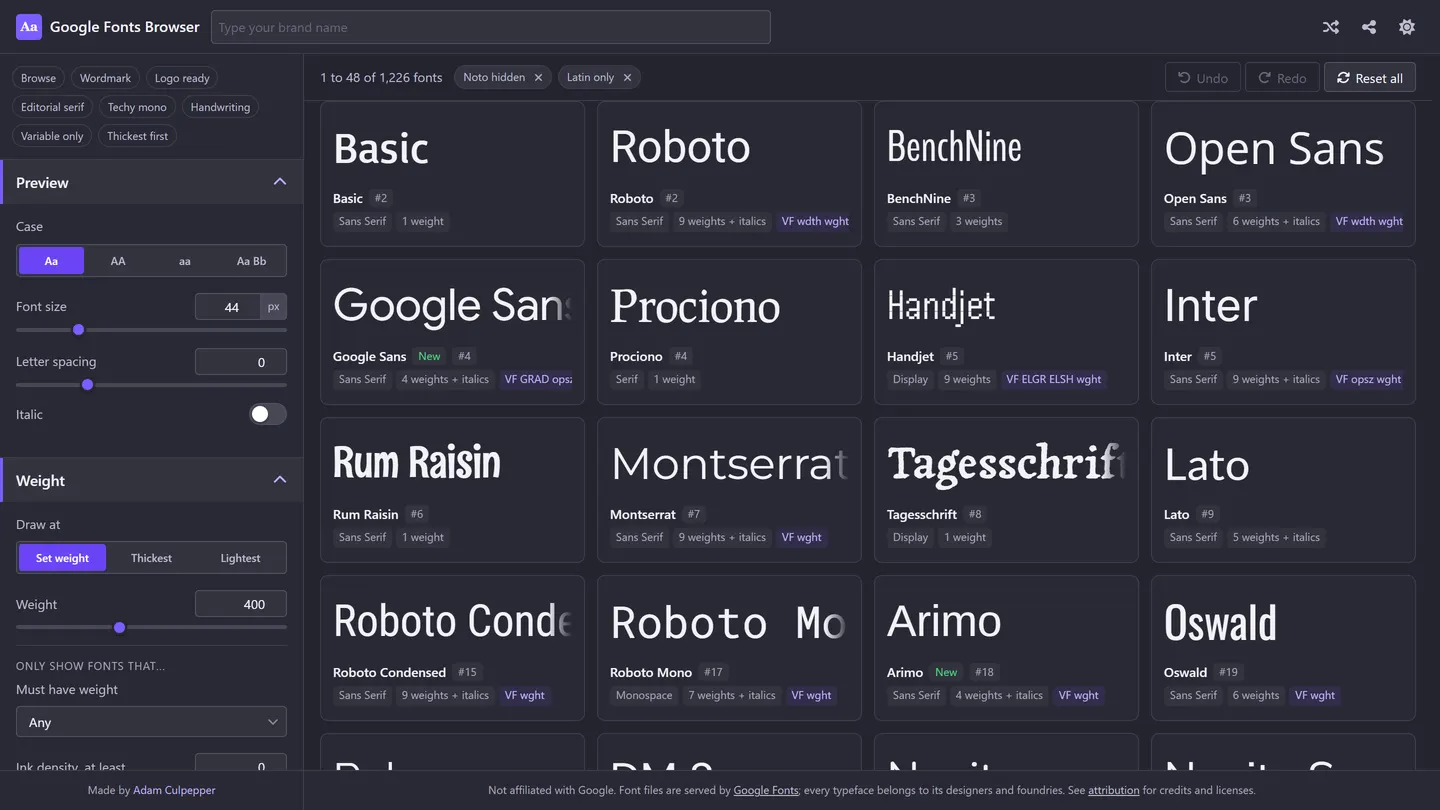Screen dimensions: 1440x810
Task: Open the Montserrat font card
Action: (729, 490)
